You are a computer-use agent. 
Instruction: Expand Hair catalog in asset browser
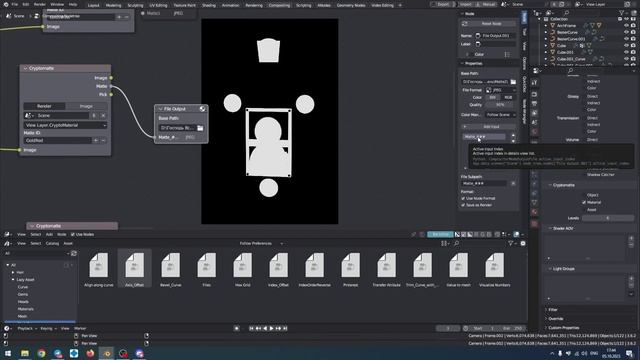click(13, 272)
